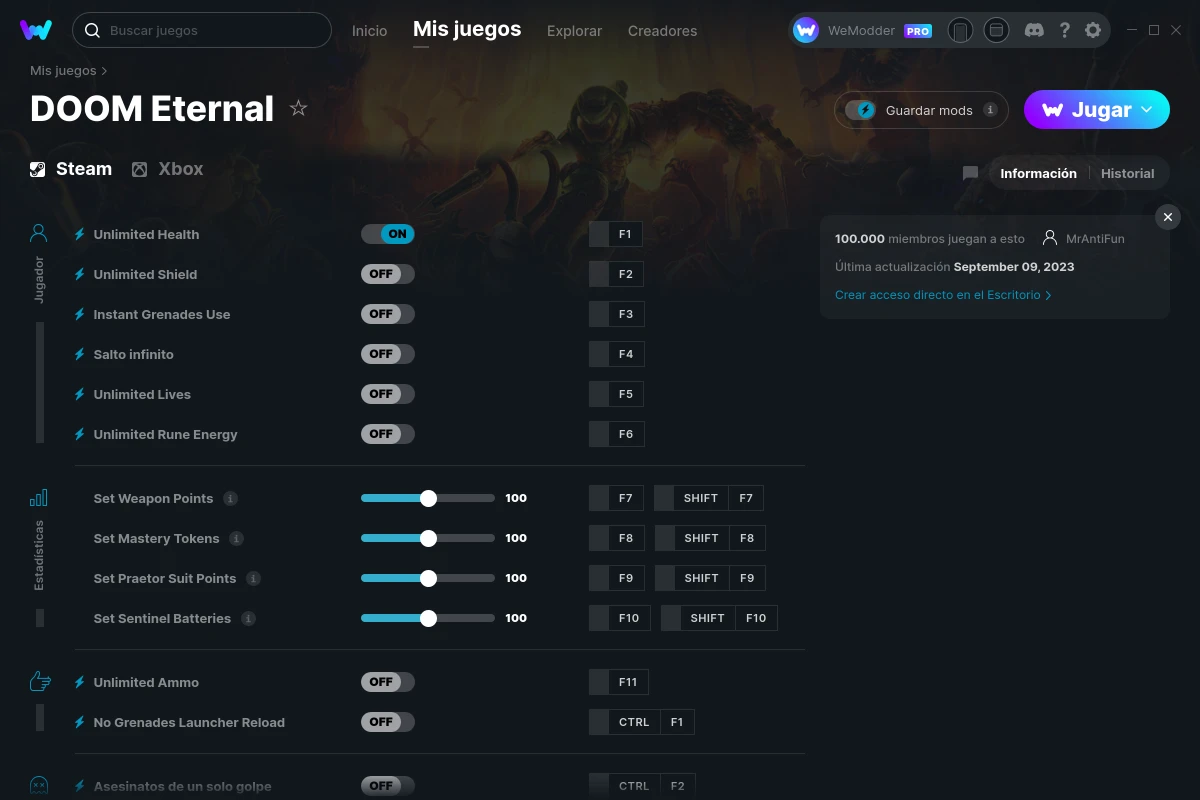1200x800 pixels.
Task: Click the Set Mastery Tokens slider
Action: tap(428, 538)
